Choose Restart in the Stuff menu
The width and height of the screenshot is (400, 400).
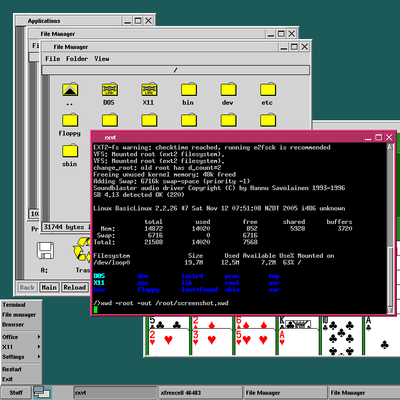(21, 369)
